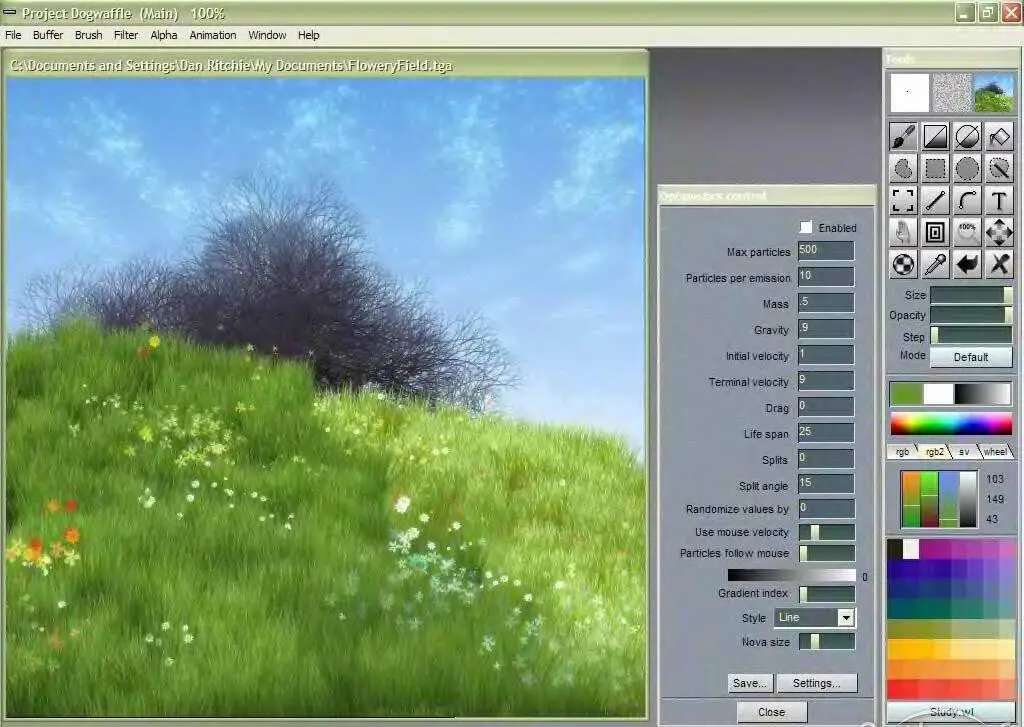Open the particle Settings... button
Screen dimensions: 1024x727
817,683
